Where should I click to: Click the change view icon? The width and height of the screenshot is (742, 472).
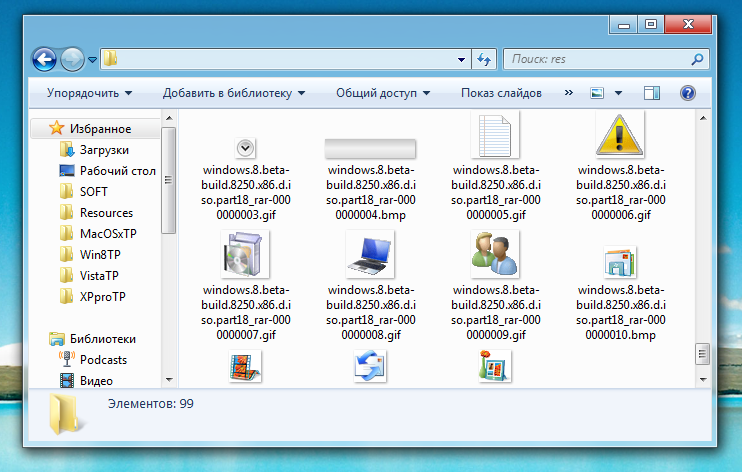point(597,93)
